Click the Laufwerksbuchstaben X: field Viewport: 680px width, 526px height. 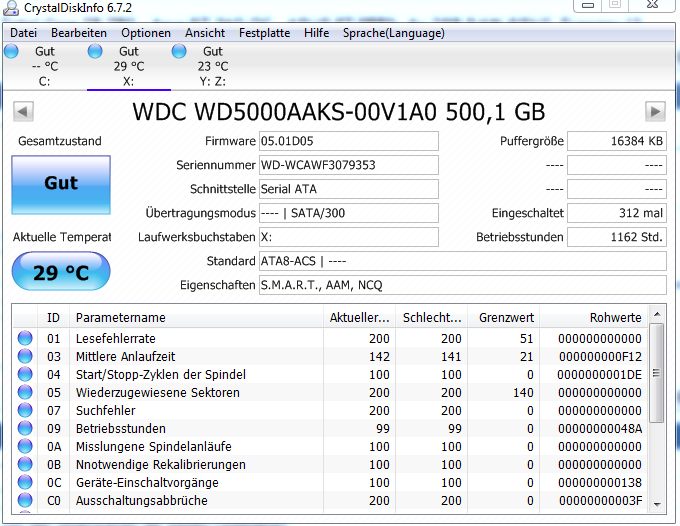(349, 237)
